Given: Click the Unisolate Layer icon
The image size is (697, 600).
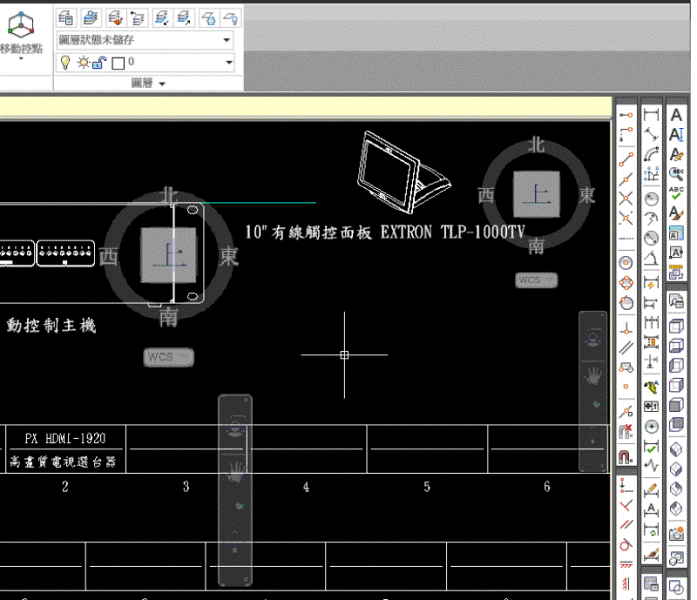Looking at the screenshot, I should 184,18.
